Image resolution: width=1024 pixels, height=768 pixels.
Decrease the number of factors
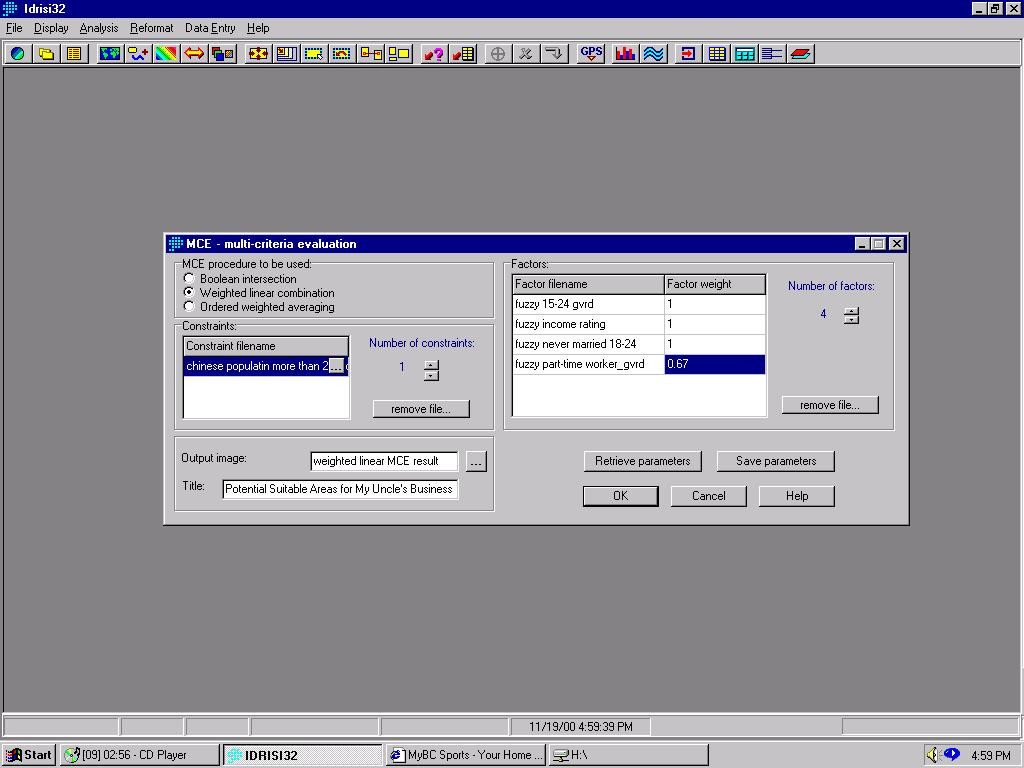851,320
